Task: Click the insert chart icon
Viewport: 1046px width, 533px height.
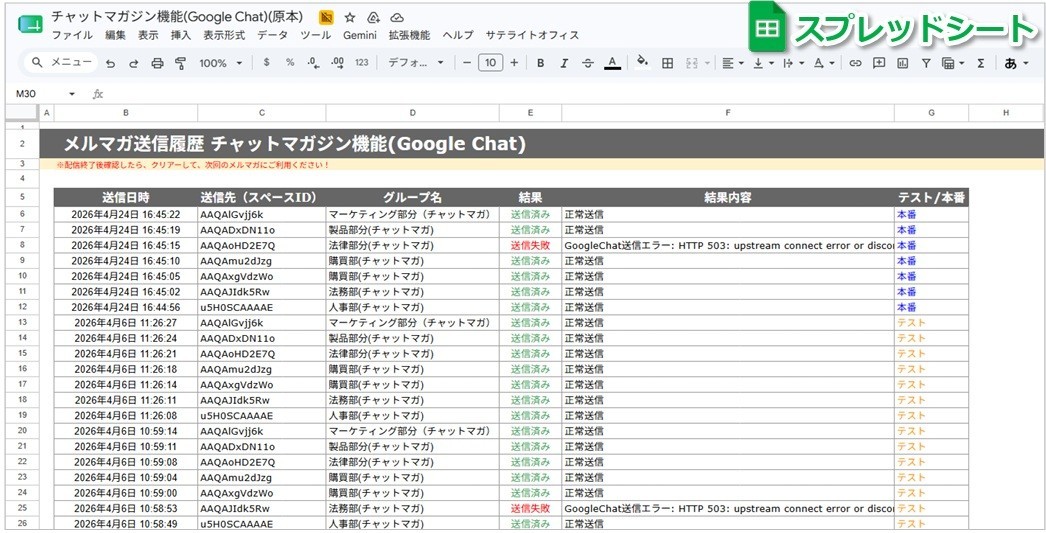Action: [903, 63]
